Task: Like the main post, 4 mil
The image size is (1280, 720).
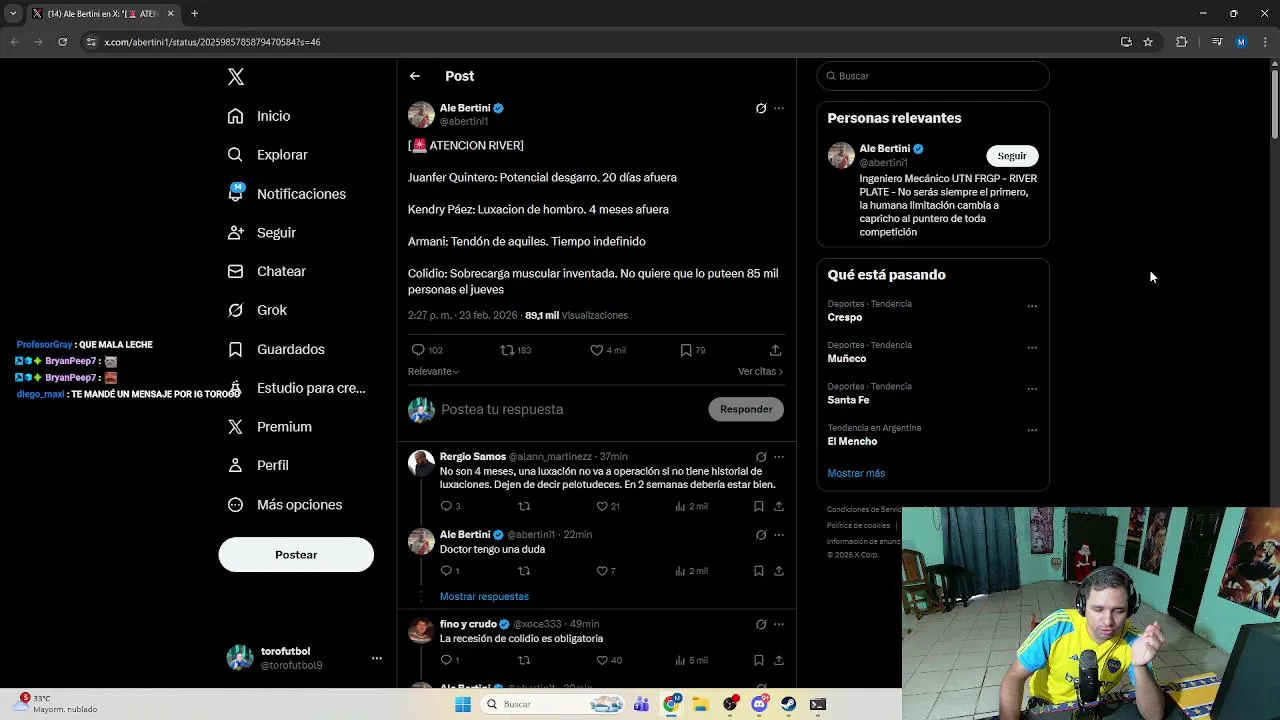Action: [607, 350]
